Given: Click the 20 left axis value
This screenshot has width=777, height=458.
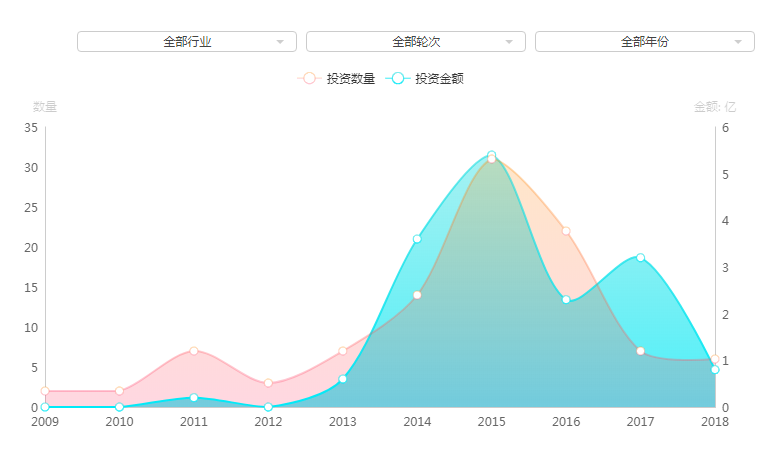Looking at the screenshot, I should (x=31, y=248).
